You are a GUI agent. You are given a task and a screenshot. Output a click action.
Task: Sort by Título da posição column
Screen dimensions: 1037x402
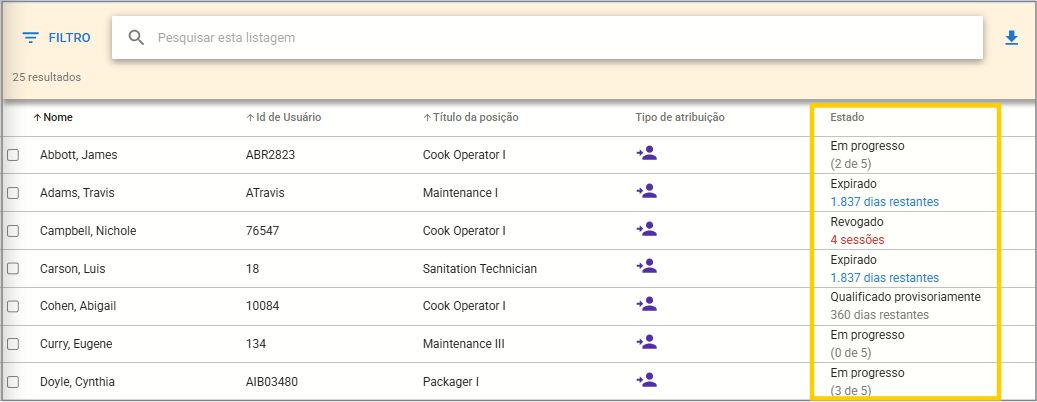tap(475, 117)
